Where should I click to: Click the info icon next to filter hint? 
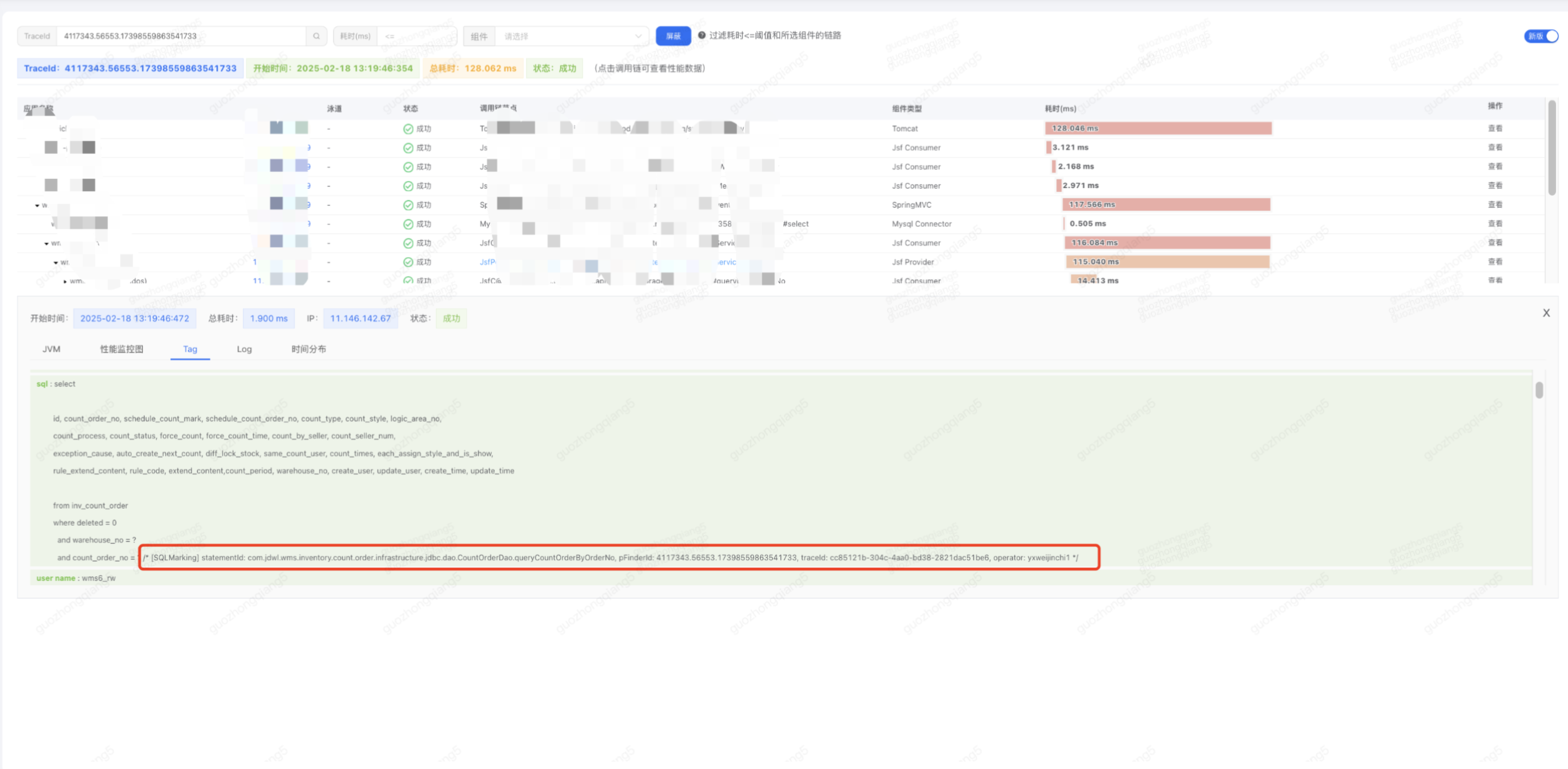pyautogui.click(x=702, y=36)
